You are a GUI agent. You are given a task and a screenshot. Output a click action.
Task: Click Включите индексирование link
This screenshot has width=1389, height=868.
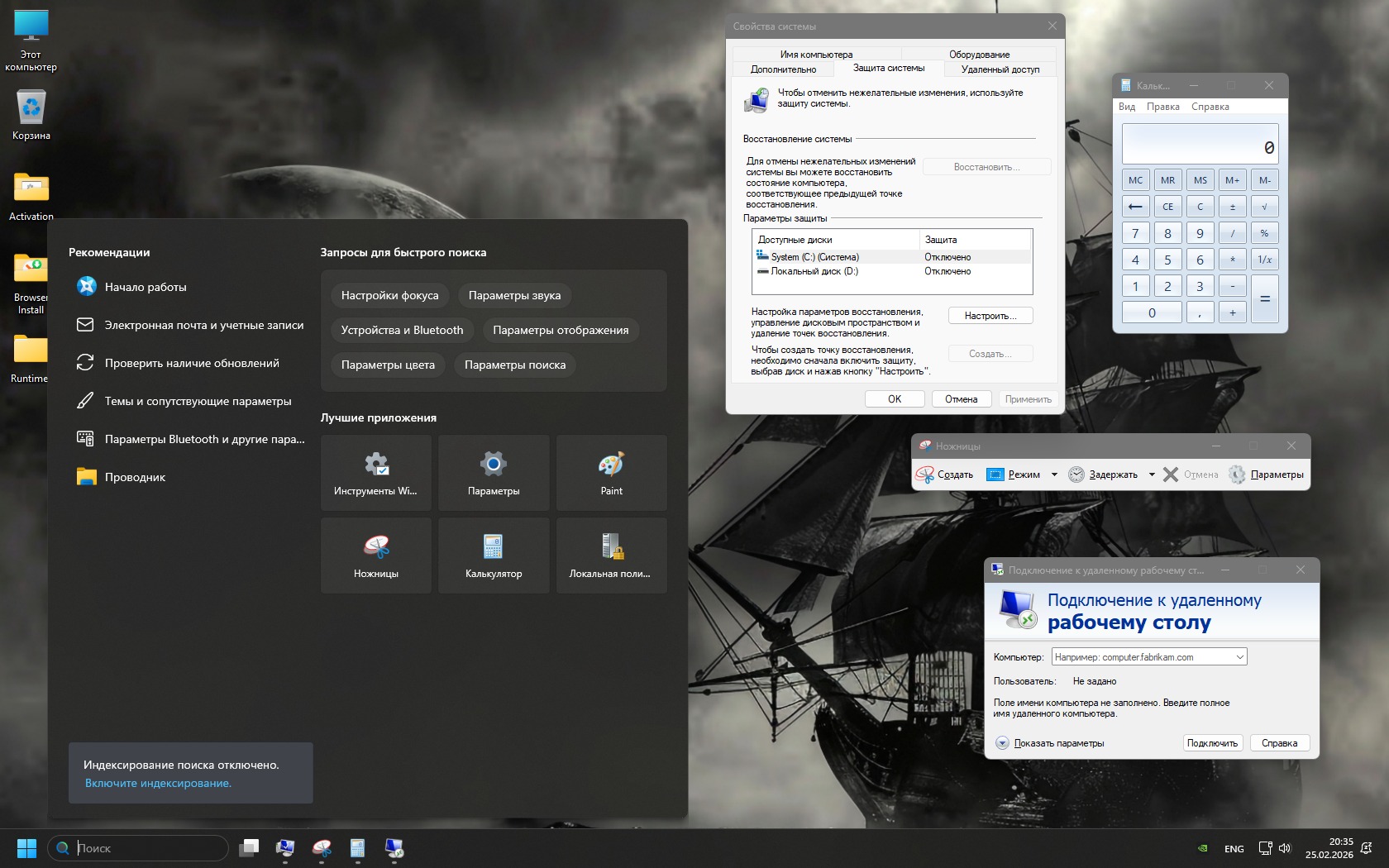(158, 784)
